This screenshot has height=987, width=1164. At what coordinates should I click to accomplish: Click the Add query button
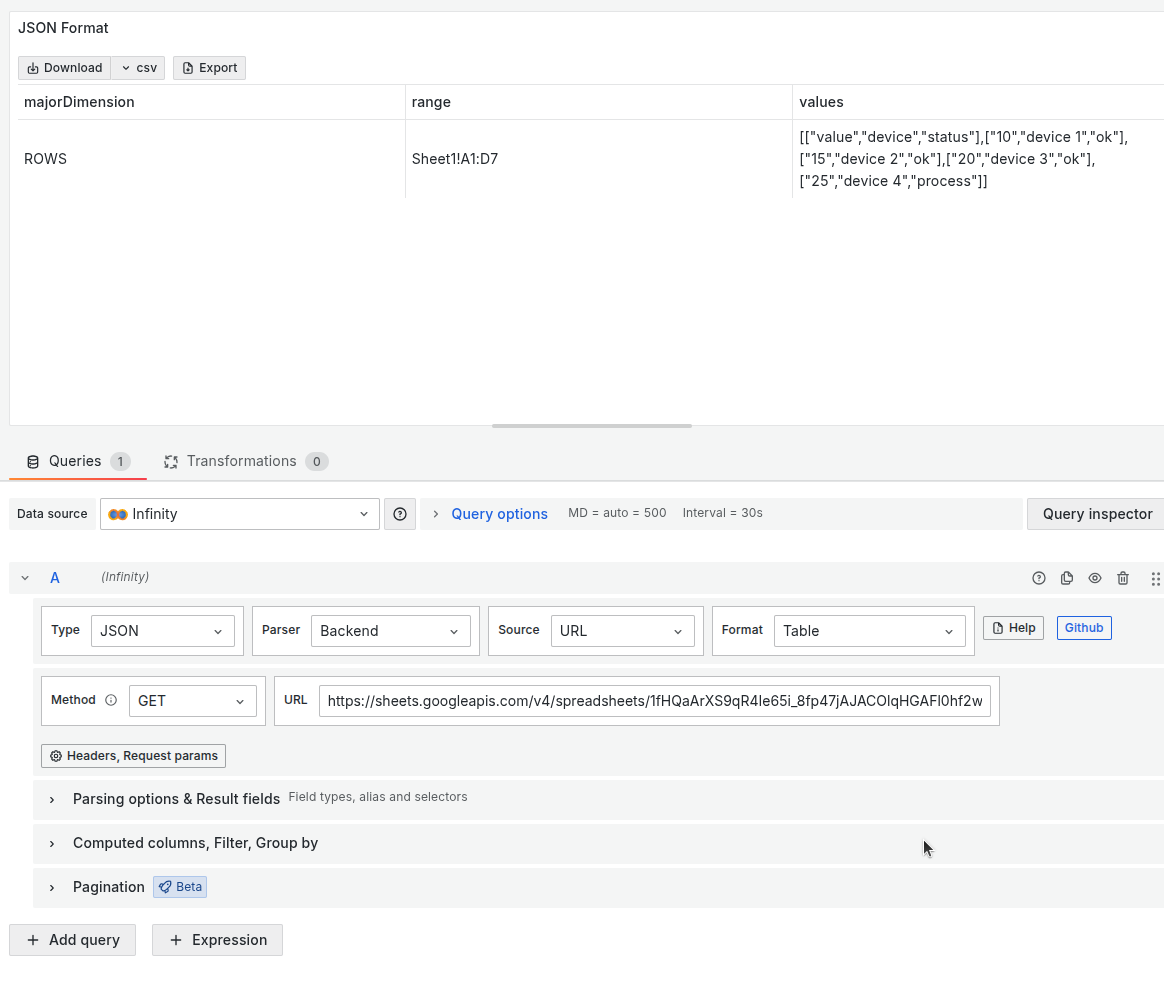pyautogui.click(x=72, y=940)
